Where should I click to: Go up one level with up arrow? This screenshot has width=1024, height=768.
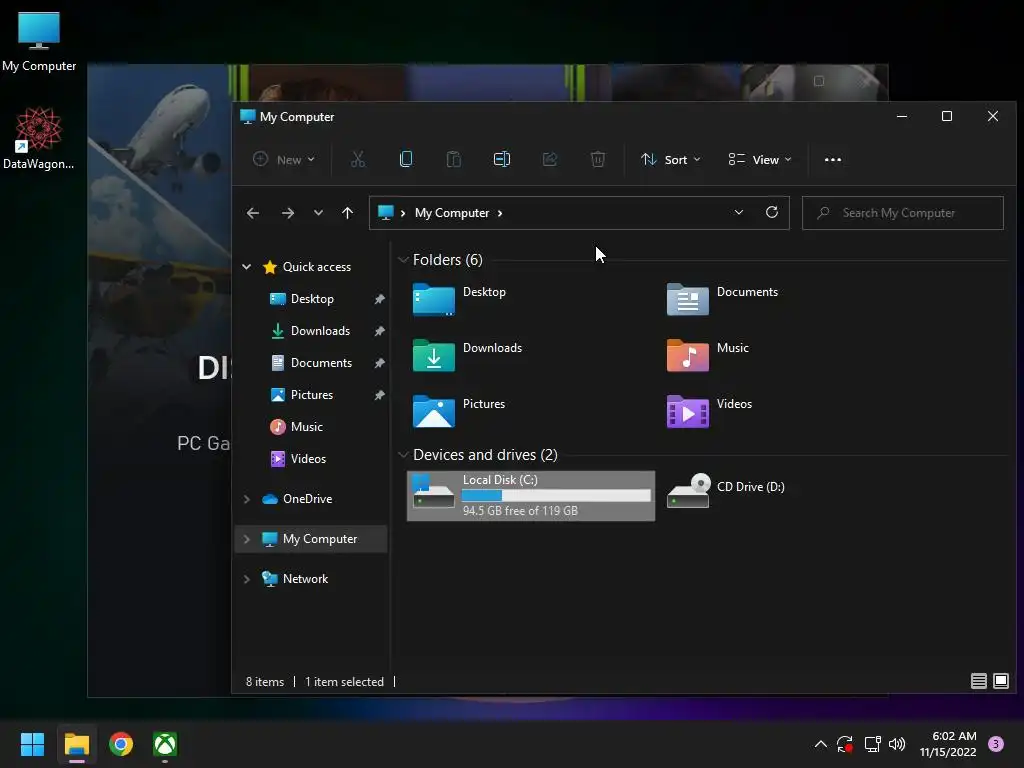tap(347, 213)
